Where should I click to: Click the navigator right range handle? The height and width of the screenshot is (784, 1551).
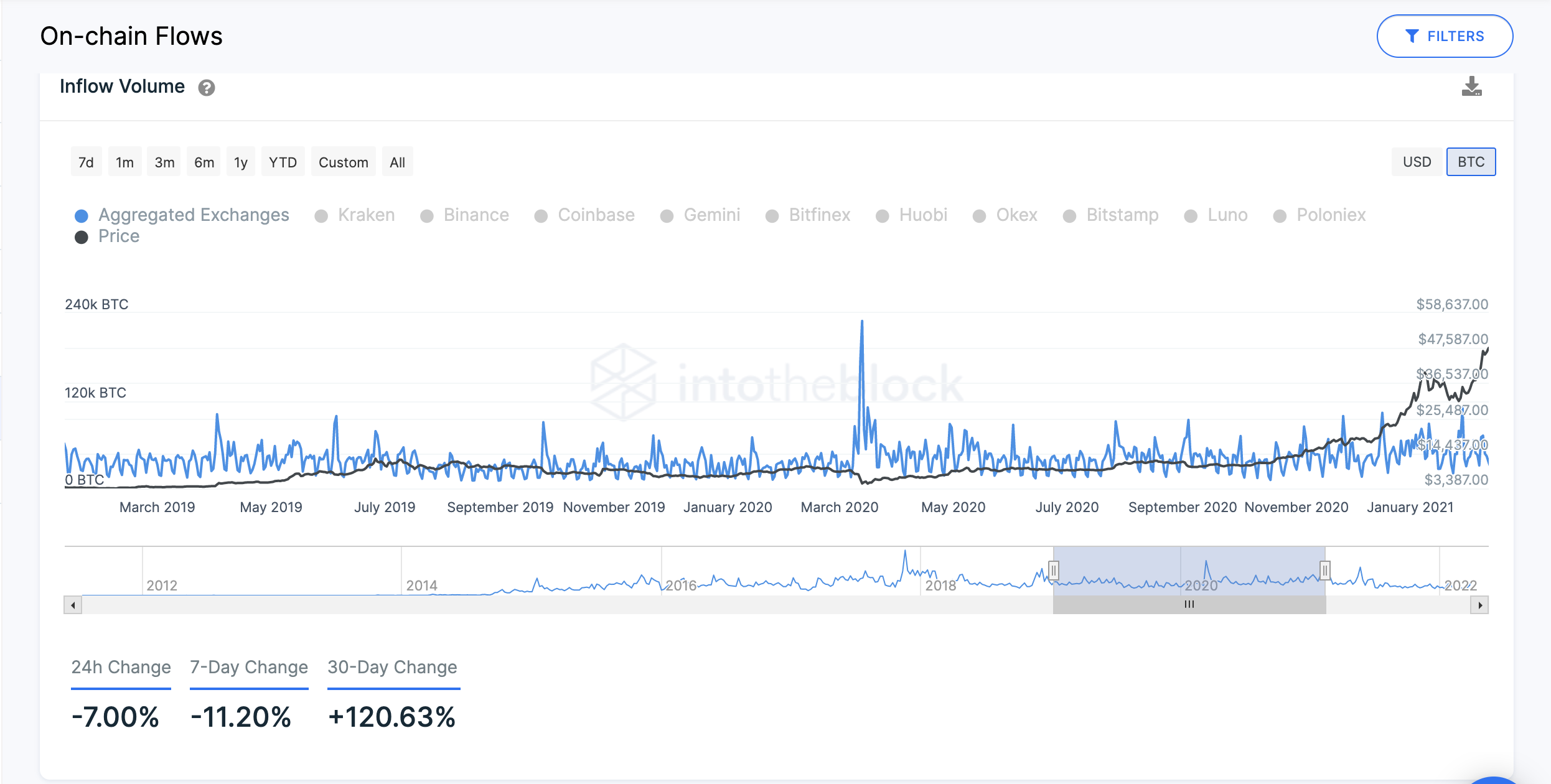point(1325,570)
